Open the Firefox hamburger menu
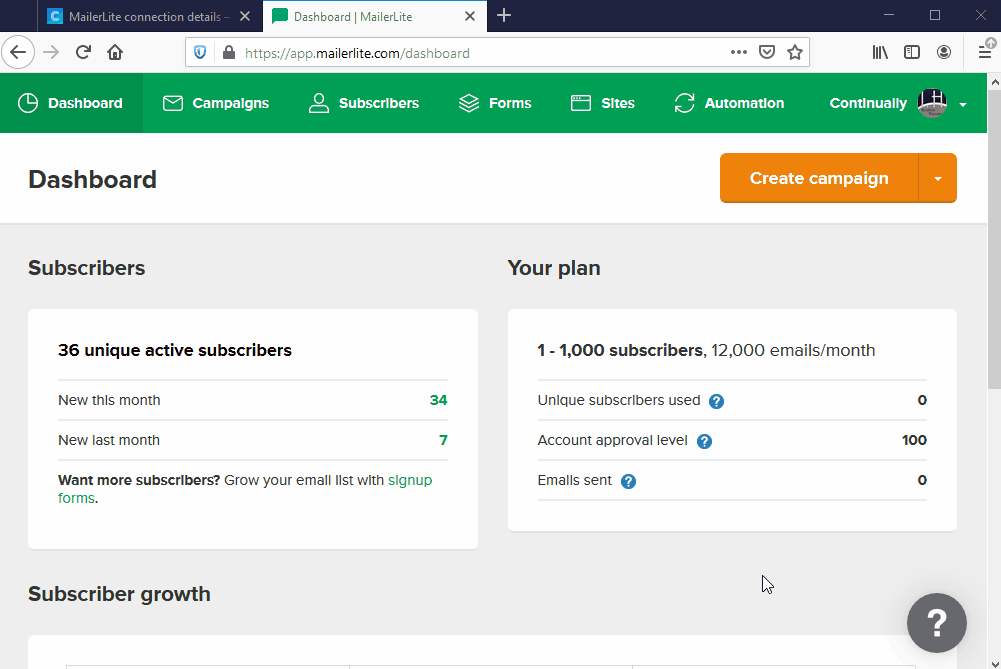The width and height of the screenshot is (1001, 669). [985, 52]
